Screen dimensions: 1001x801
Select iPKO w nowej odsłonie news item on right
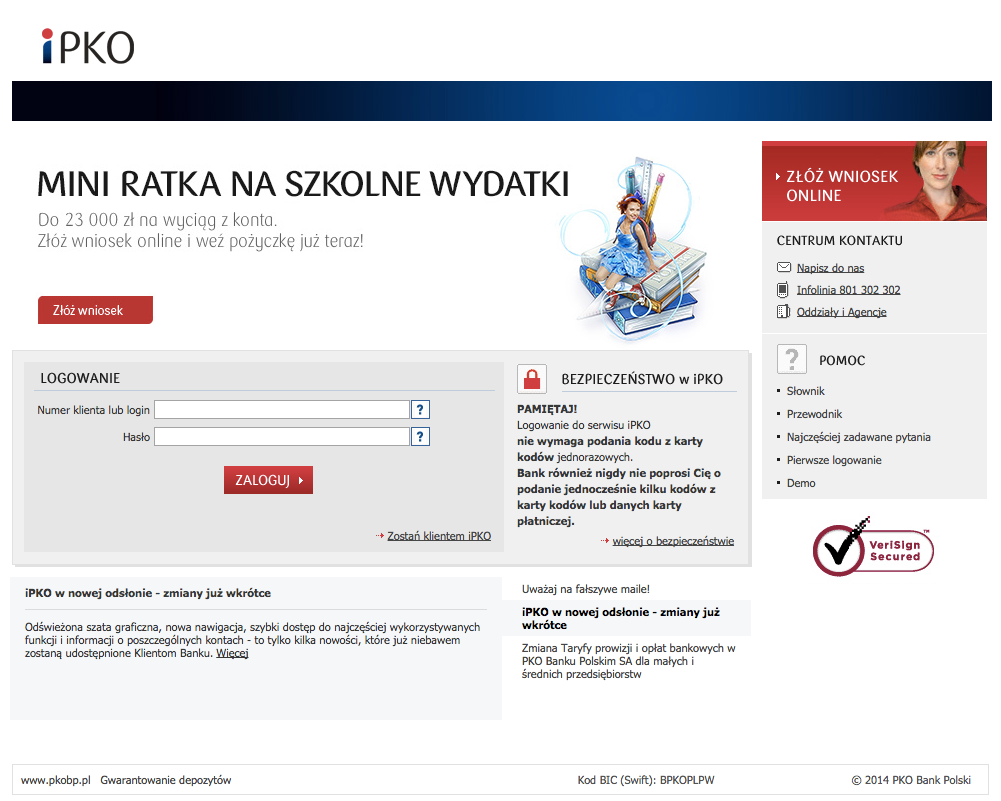[626, 618]
